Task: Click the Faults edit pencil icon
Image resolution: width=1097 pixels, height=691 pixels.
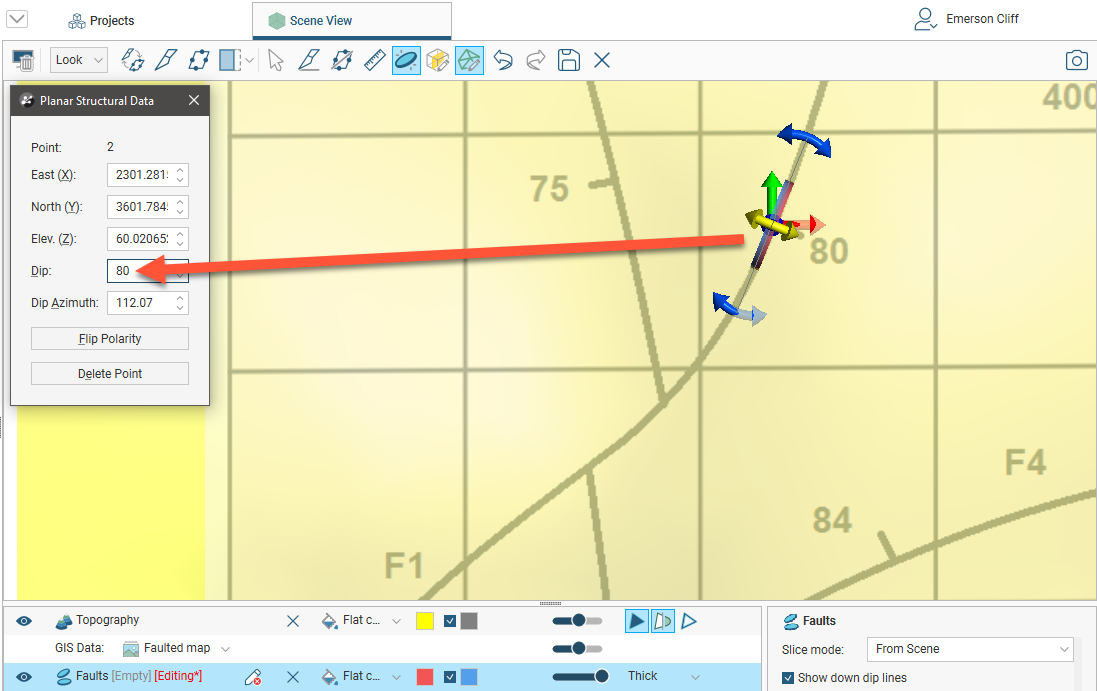Action: point(253,677)
